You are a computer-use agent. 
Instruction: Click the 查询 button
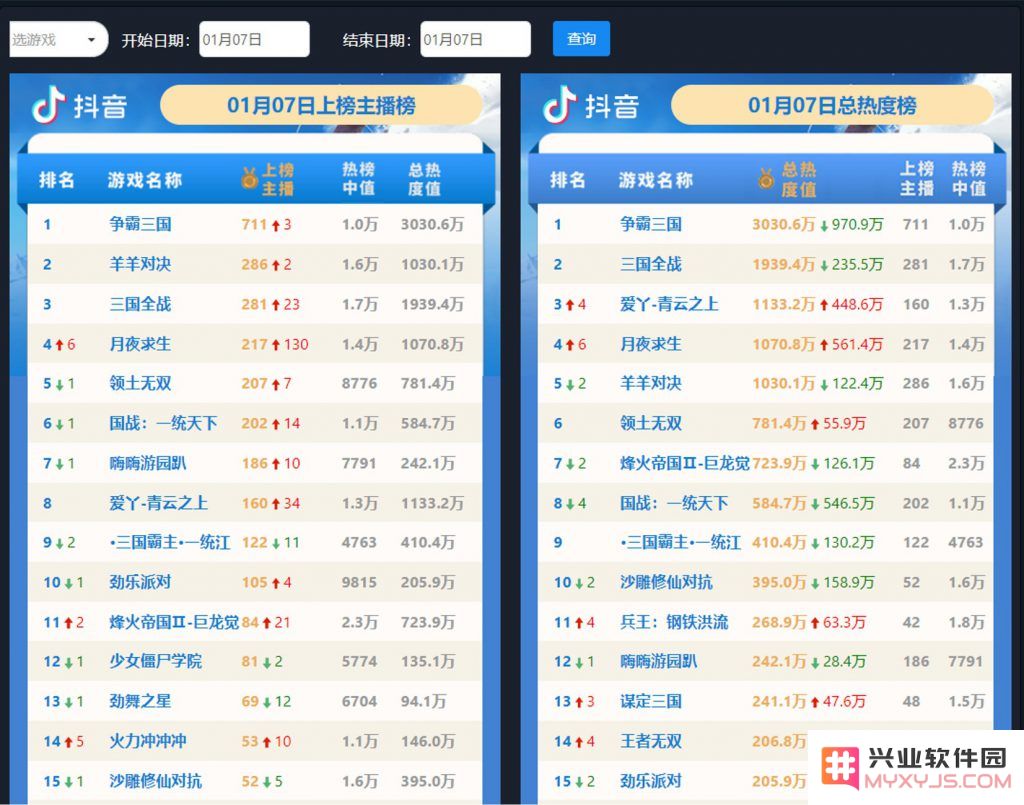point(581,39)
